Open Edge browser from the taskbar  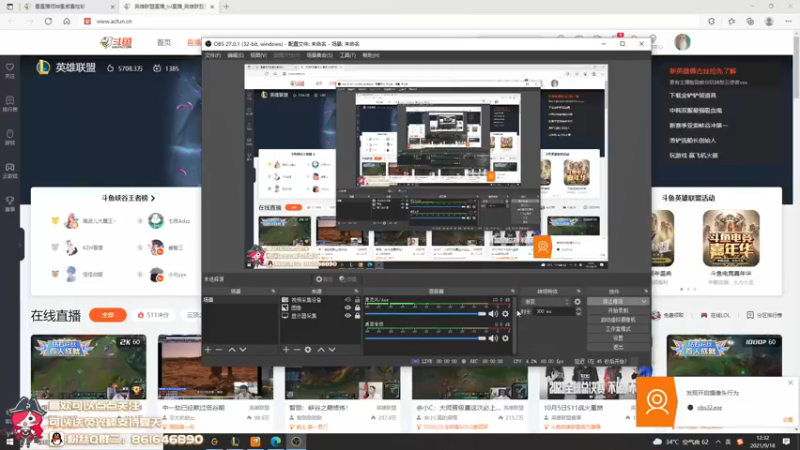coord(276,441)
